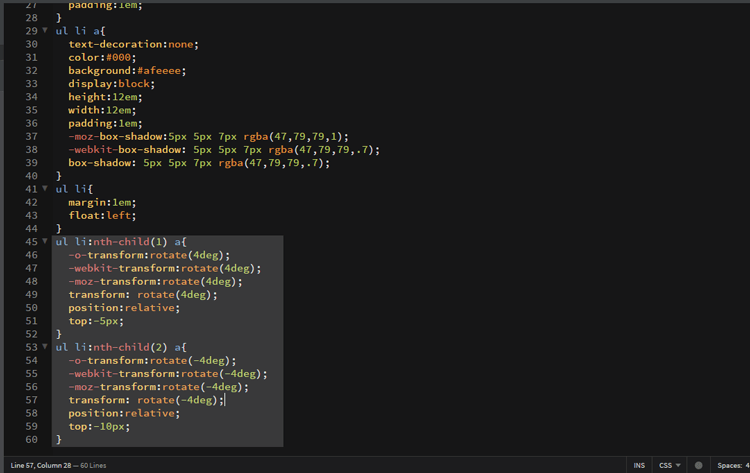Toggle INS insert/overwrite mode in status bar
The width and height of the screenshot is (750, 473).
pos(639,465)
